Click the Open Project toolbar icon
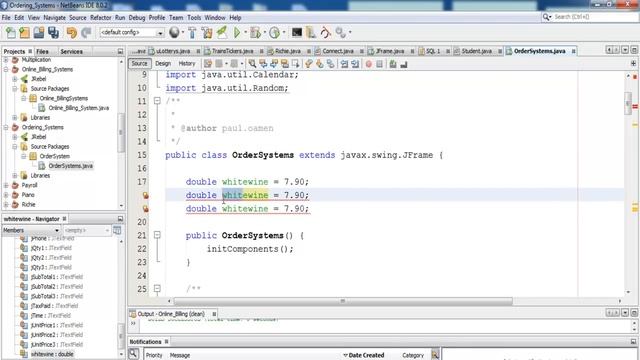This screenshot has width=640, height=360. pos(39,33)
